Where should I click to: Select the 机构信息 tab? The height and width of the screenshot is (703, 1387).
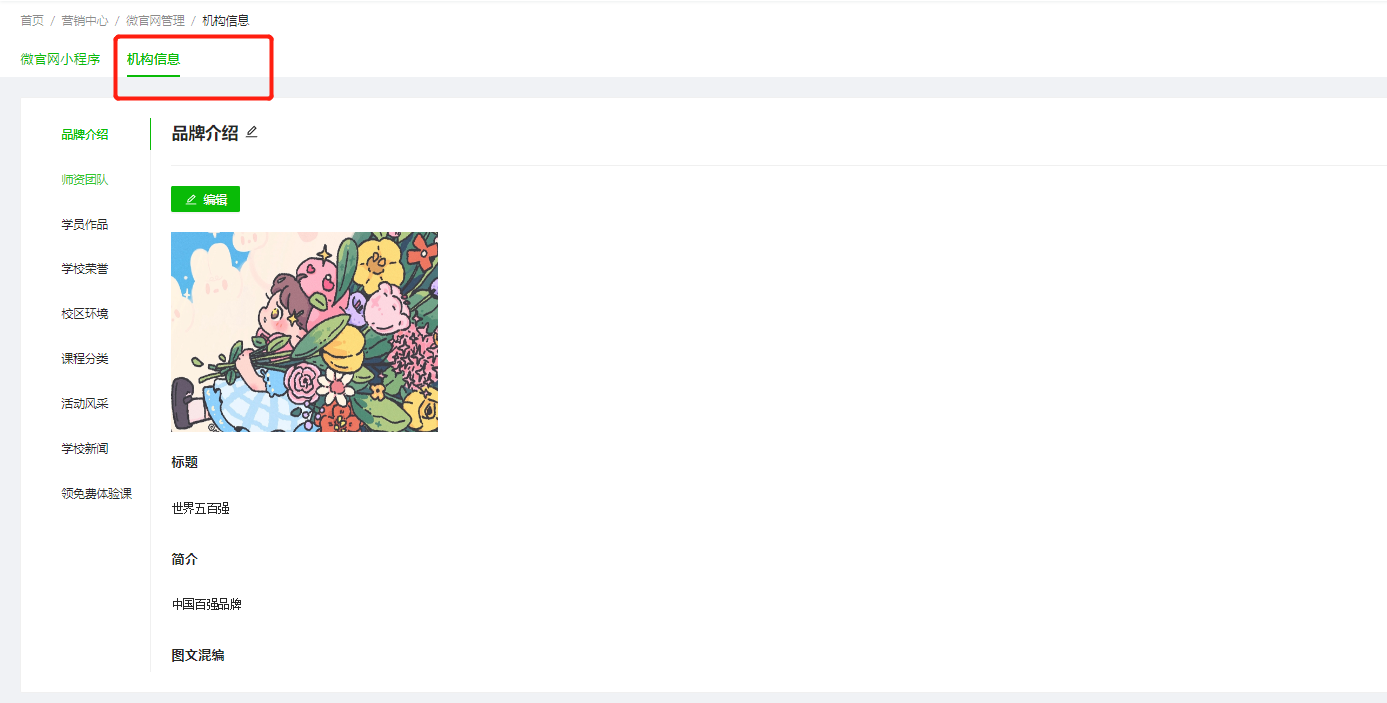coord(153,59)
